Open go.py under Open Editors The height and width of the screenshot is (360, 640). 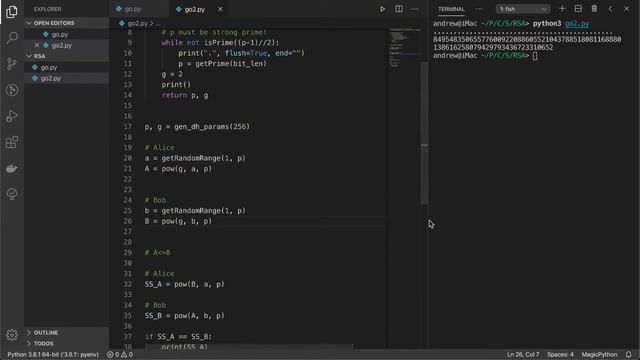[60, 35]
